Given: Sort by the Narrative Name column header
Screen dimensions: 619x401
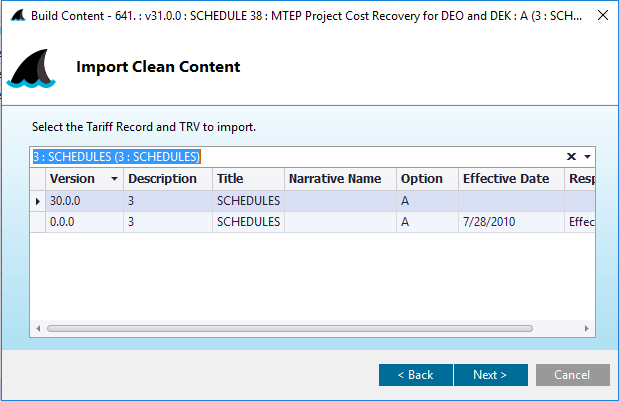Looking at the screenshot, I should point(340,179).
